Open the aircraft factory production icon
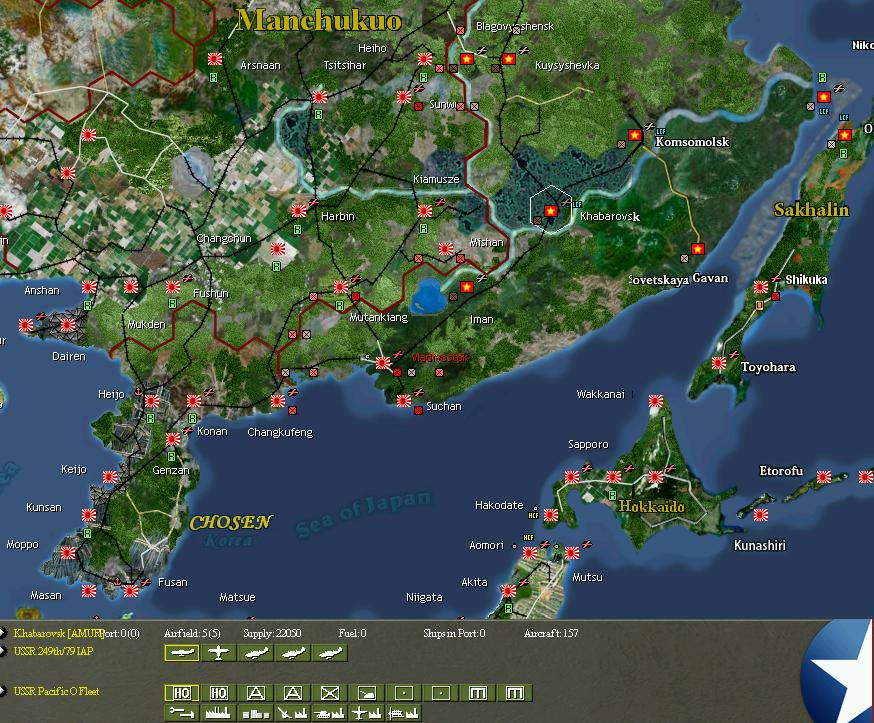The image size is (874, 723). [367, 713]
